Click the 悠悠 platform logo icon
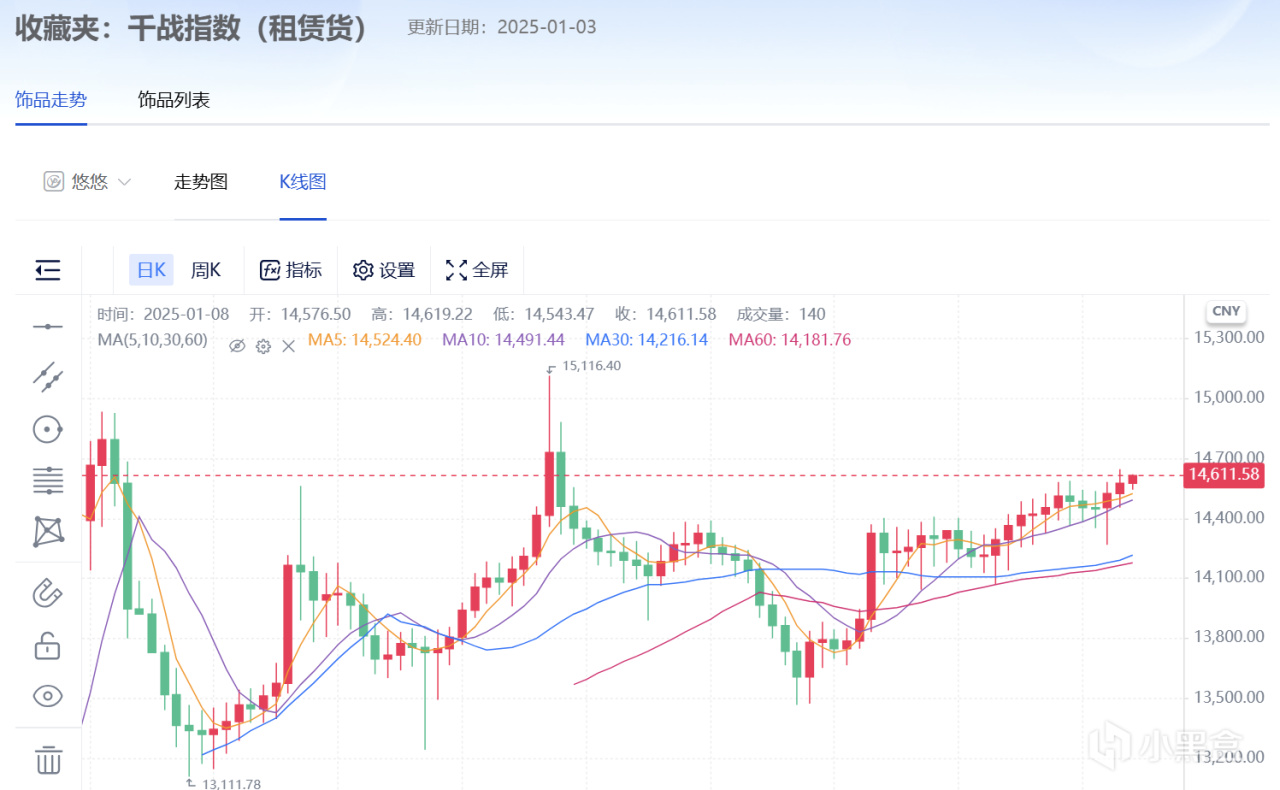Image resolution: width=1280 pixels, height=790 pixels. [x=53, y=182]
